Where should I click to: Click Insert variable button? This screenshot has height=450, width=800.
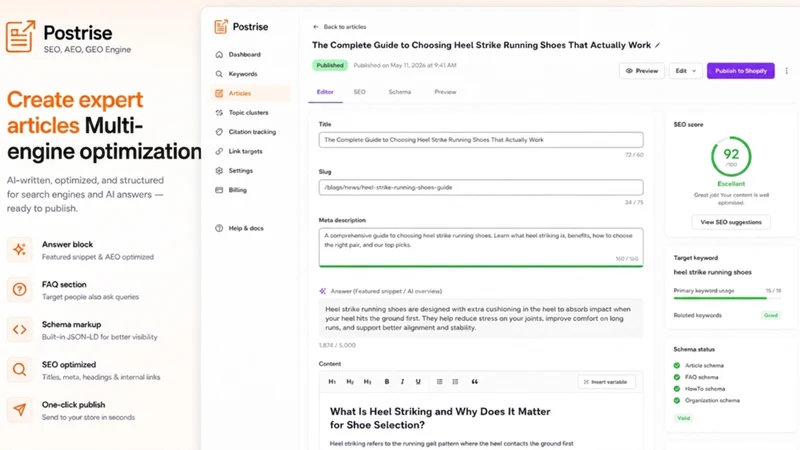(607, 382)
